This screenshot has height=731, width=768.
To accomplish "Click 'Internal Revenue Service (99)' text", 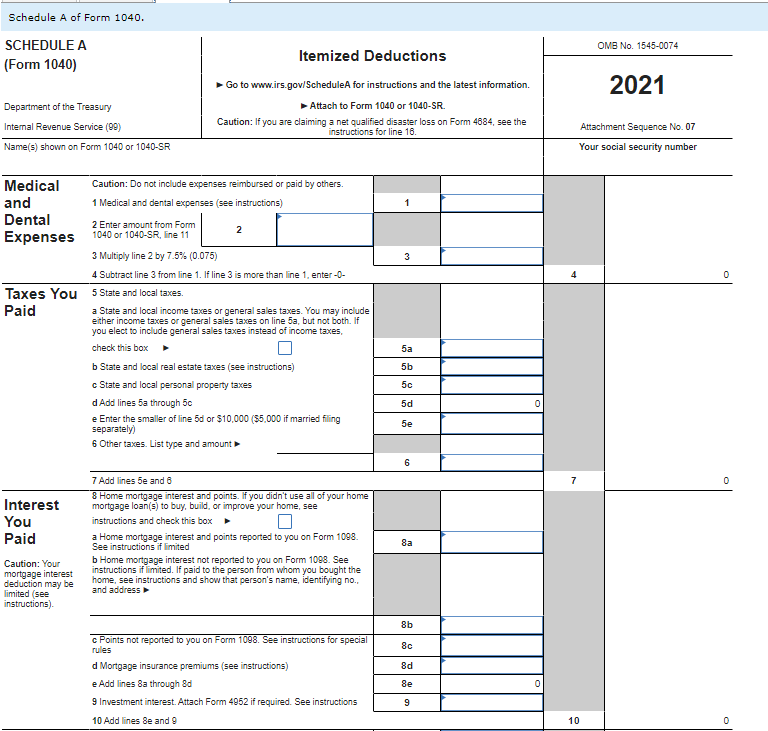I will coord(62,127).
